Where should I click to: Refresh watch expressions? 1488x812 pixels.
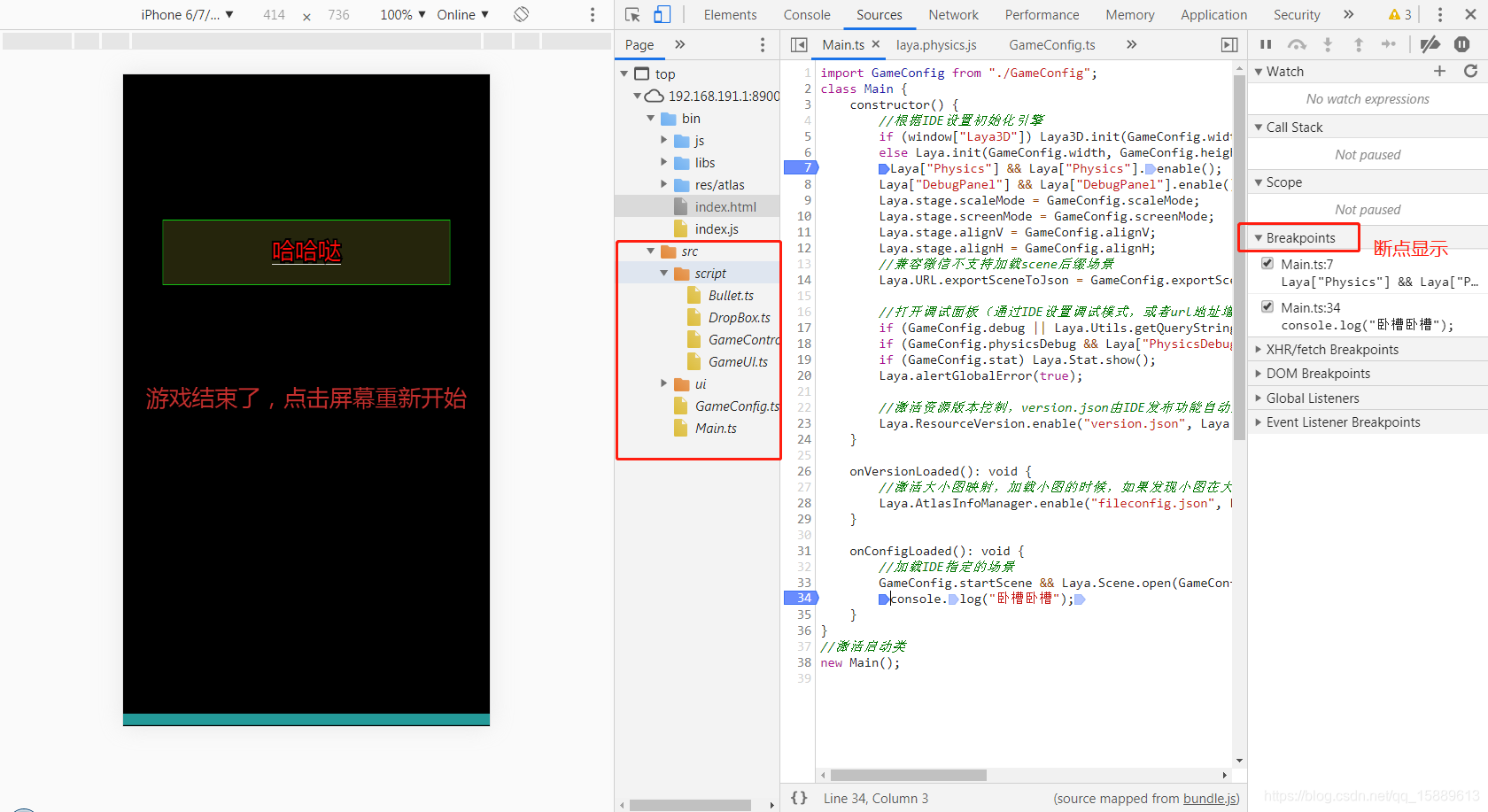[1470, 71]
